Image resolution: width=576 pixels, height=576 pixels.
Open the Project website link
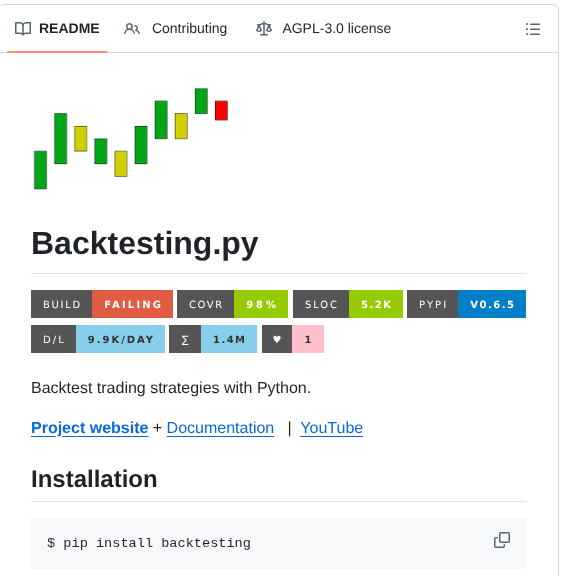pyautogui.click(x=90, y=428)
